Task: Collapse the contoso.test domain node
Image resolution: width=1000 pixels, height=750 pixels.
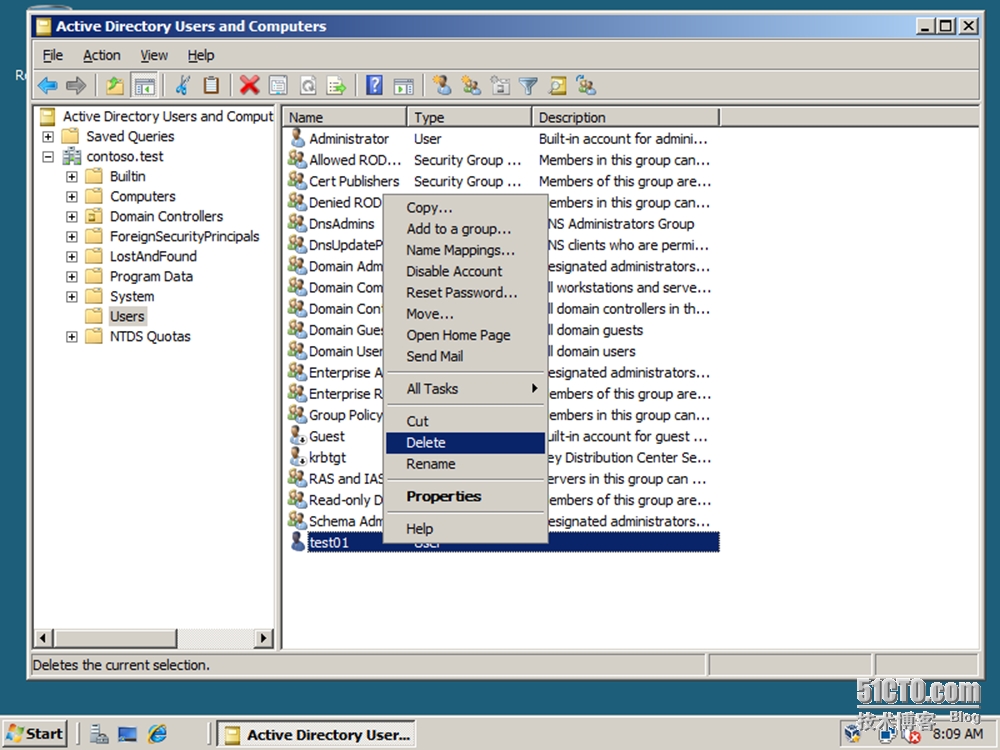Action: point(48,156)
